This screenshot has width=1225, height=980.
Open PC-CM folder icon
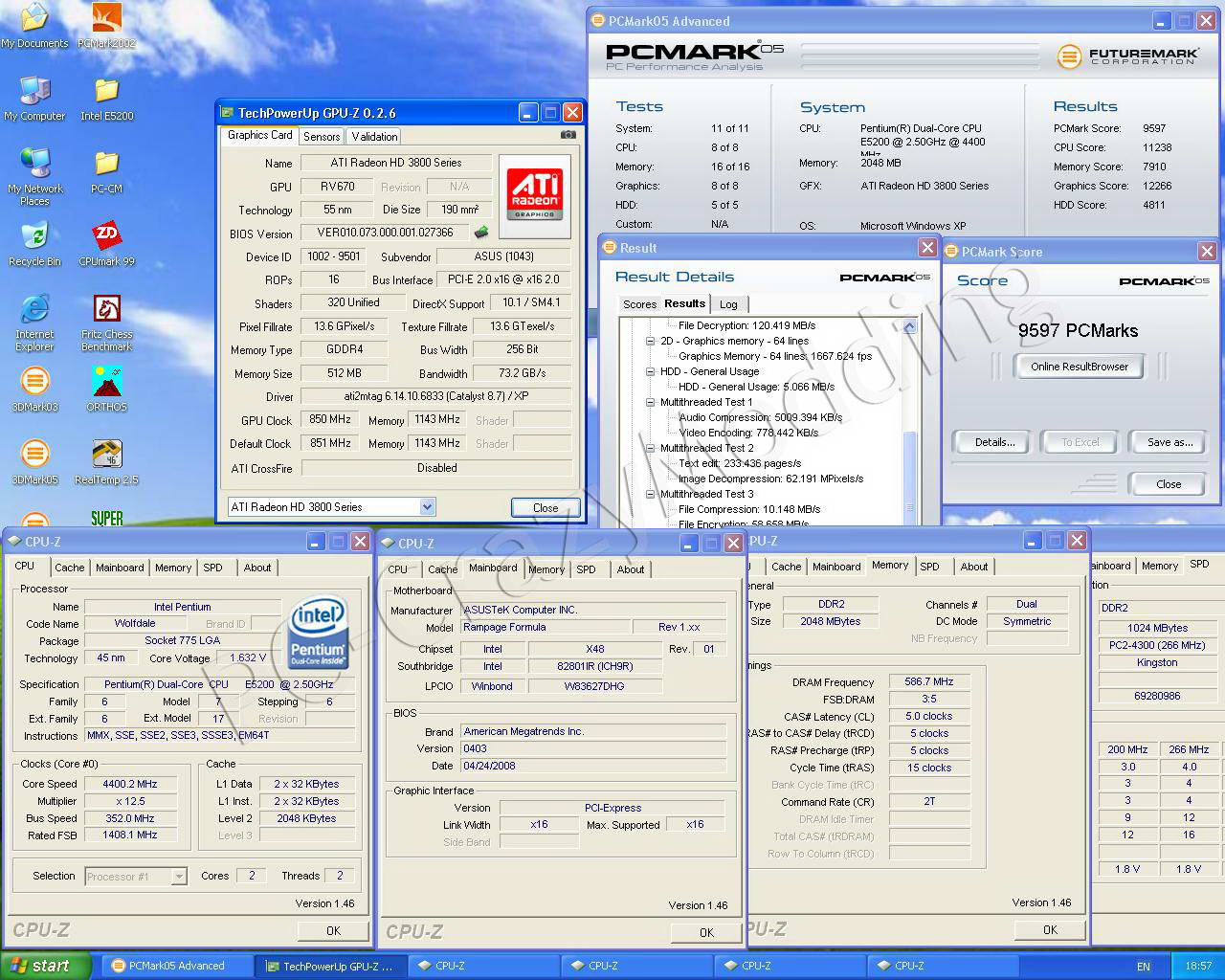[x=106, y=170]
